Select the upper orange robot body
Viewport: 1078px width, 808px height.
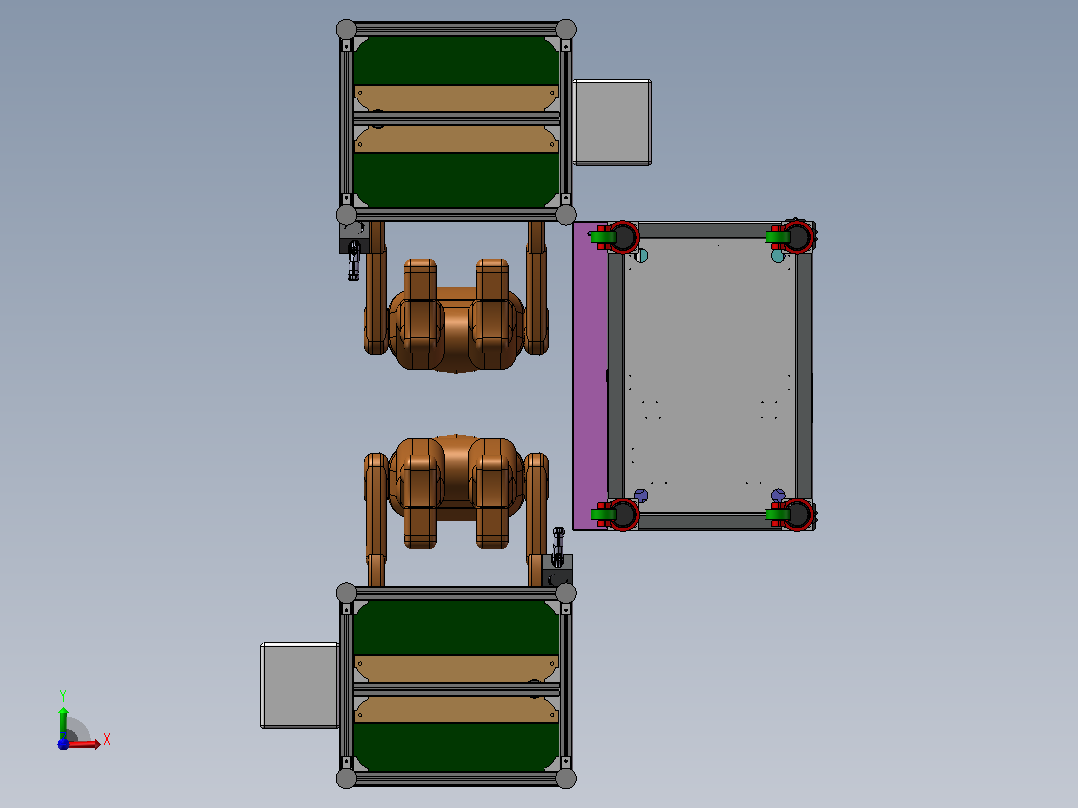click(x=456, y=316)
